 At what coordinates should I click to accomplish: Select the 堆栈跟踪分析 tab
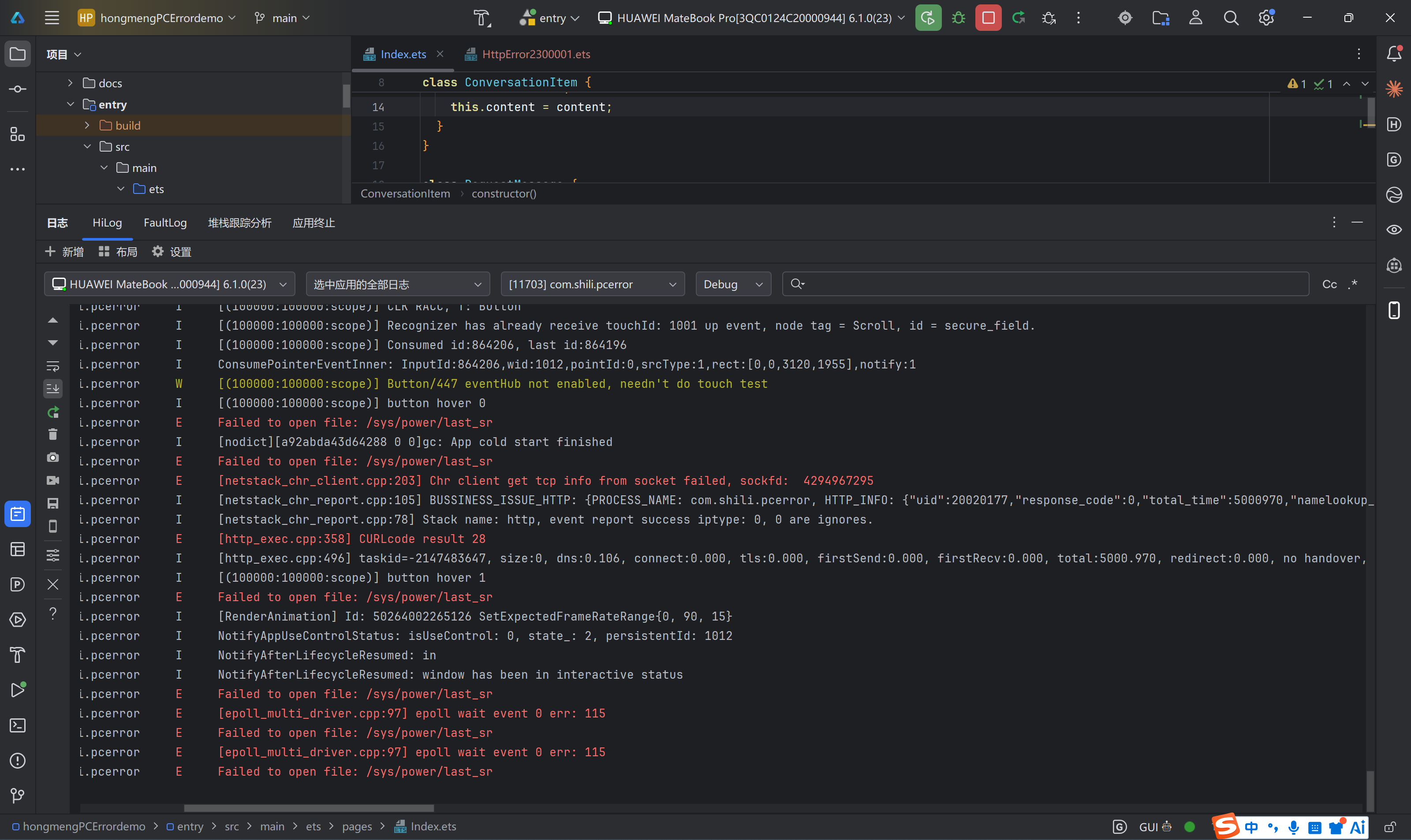pyautogui.click(x=239, y=223)
